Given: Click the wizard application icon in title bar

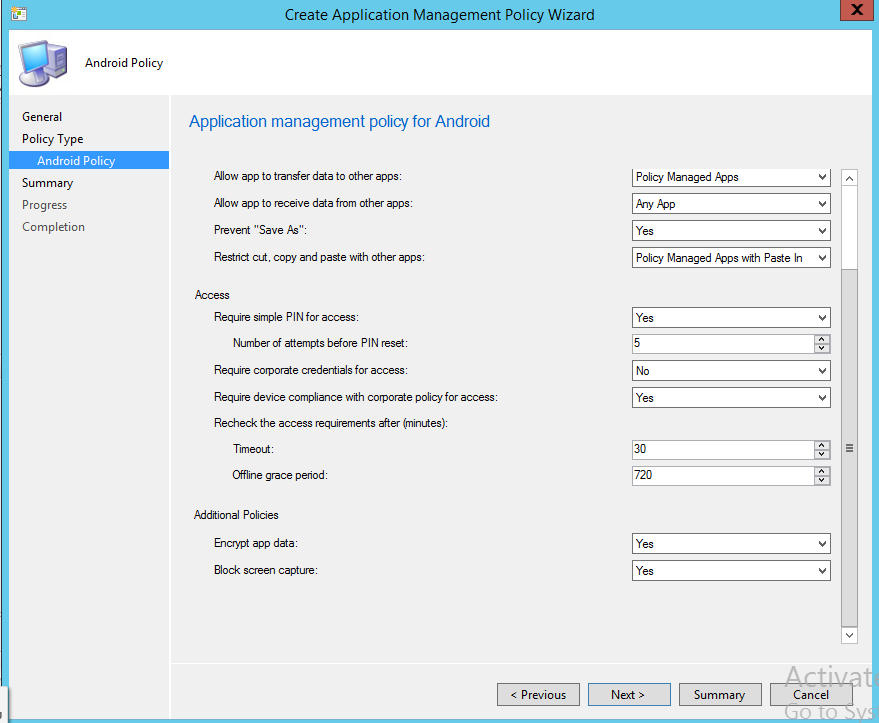Looking at the screenshot, I should coord(18,13).
